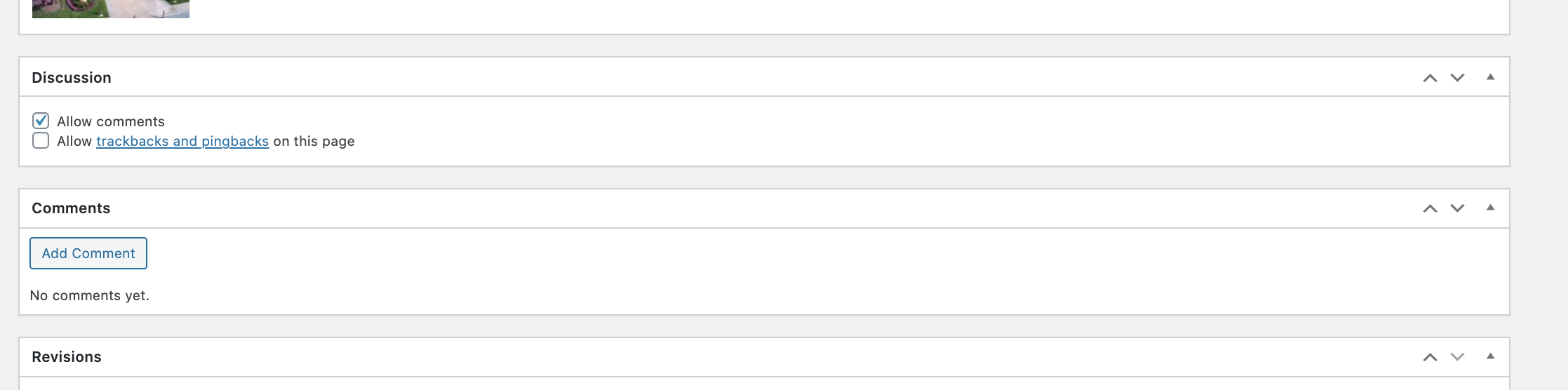Click the "on this page" label text
The image size is (1568, 390).
click(x=314, y=141)
